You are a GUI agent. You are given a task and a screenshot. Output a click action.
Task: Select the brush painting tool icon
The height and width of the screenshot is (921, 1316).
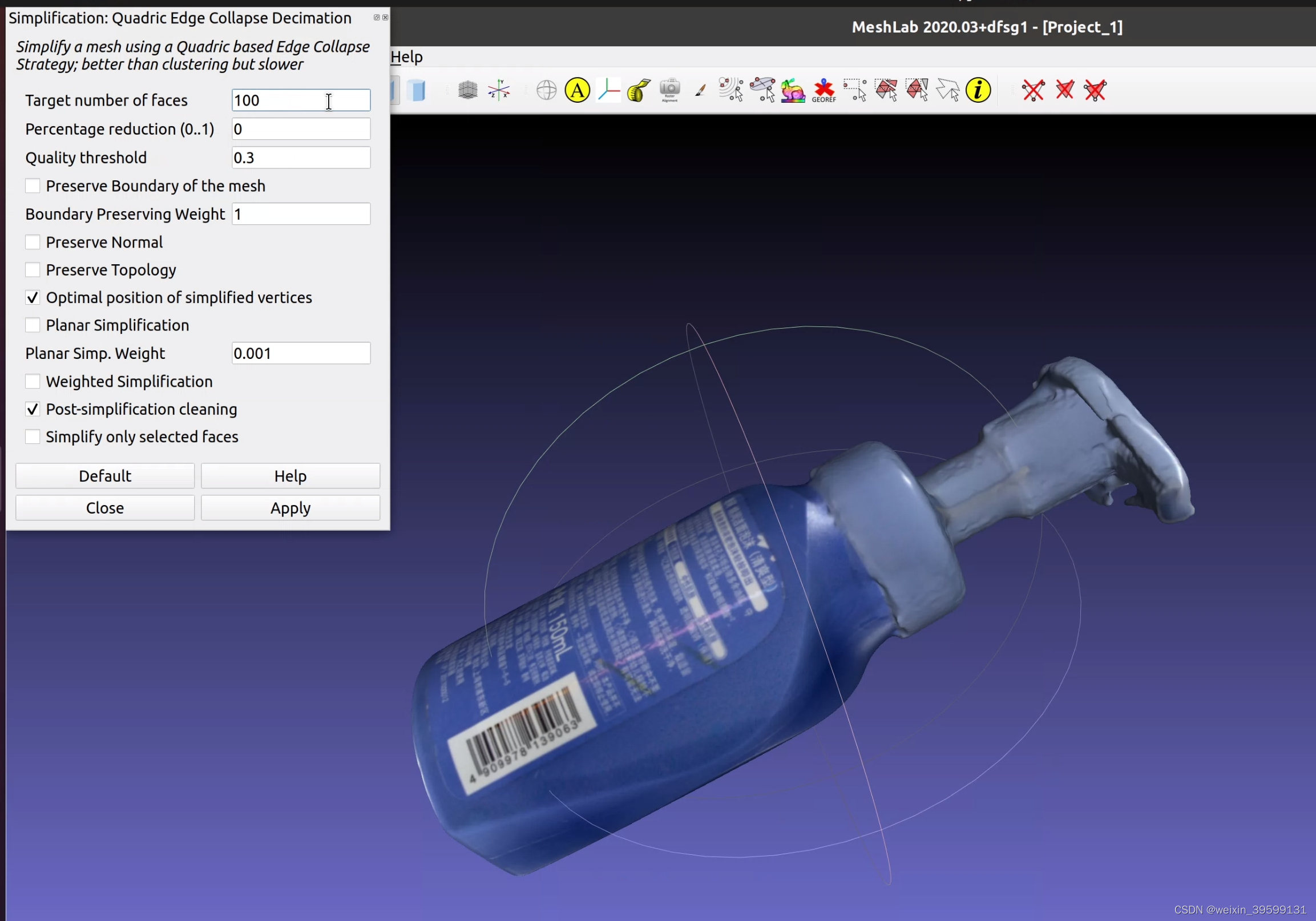(x=700, y=90)
